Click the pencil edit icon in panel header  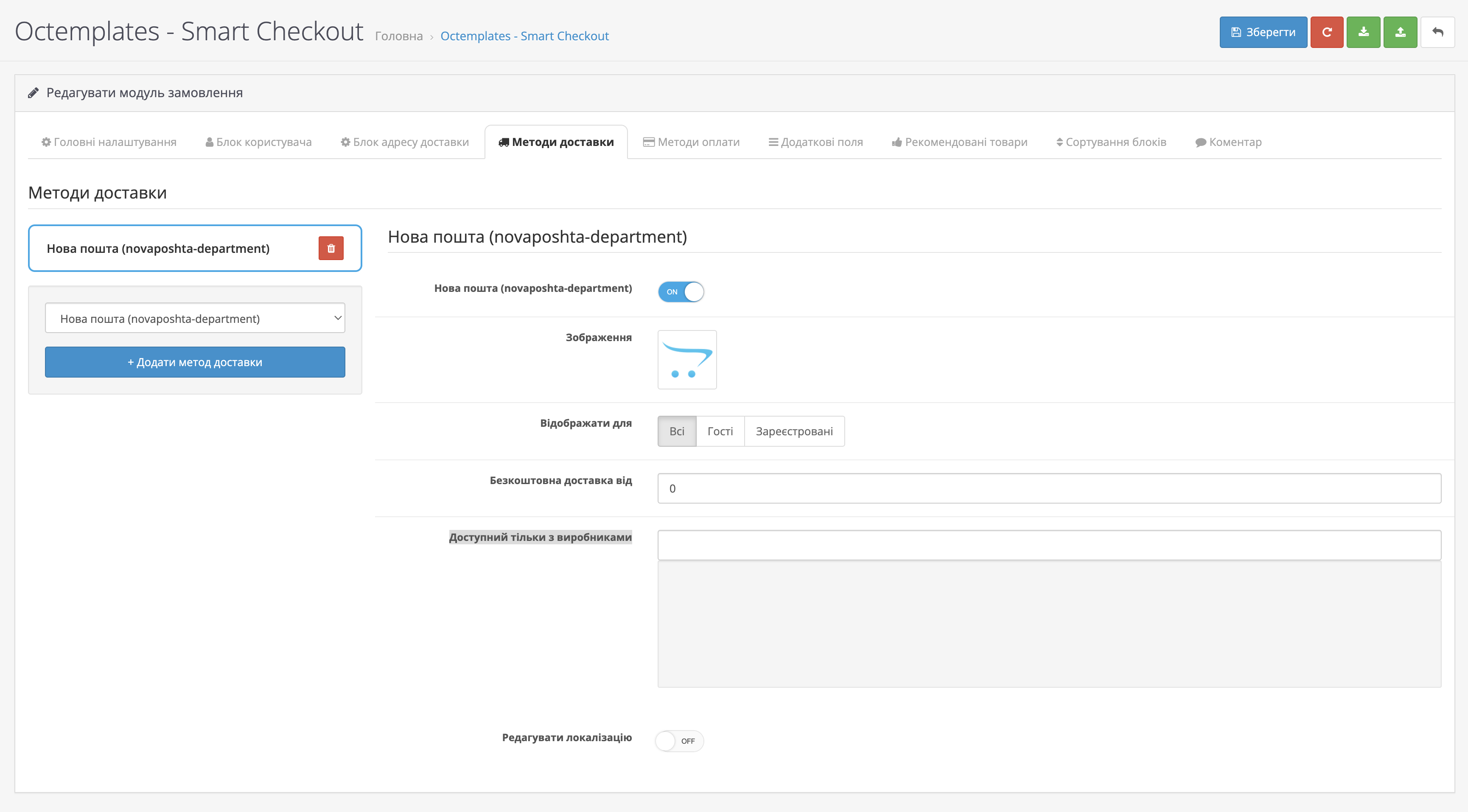34,93
